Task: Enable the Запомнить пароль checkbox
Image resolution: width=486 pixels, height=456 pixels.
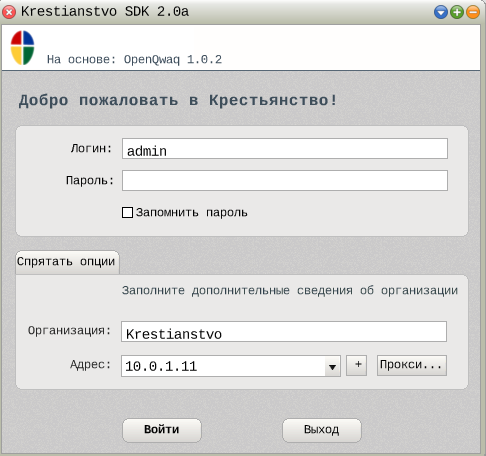Action: coord(127,212)
